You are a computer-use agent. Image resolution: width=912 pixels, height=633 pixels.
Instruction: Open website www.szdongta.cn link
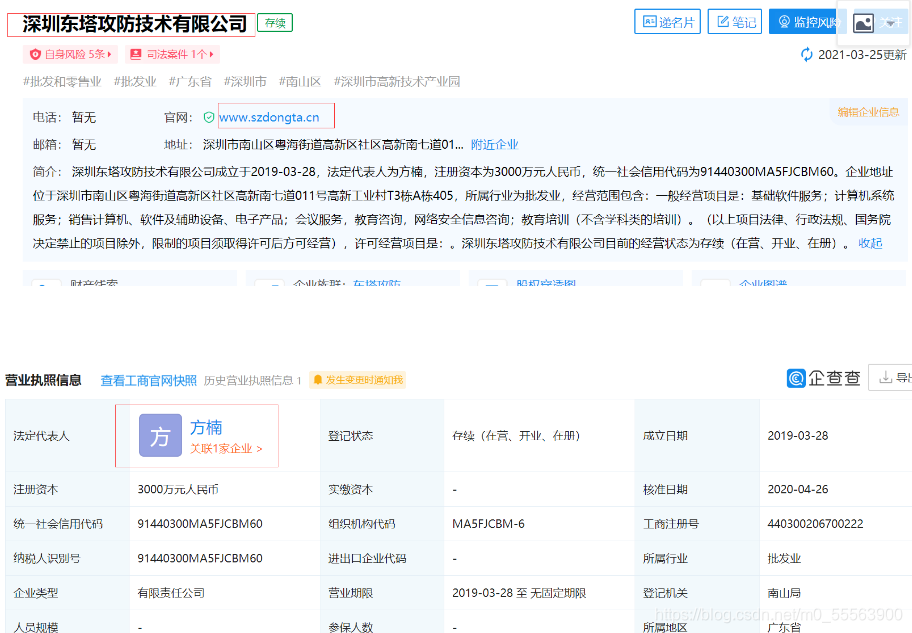tap(269, 118)
